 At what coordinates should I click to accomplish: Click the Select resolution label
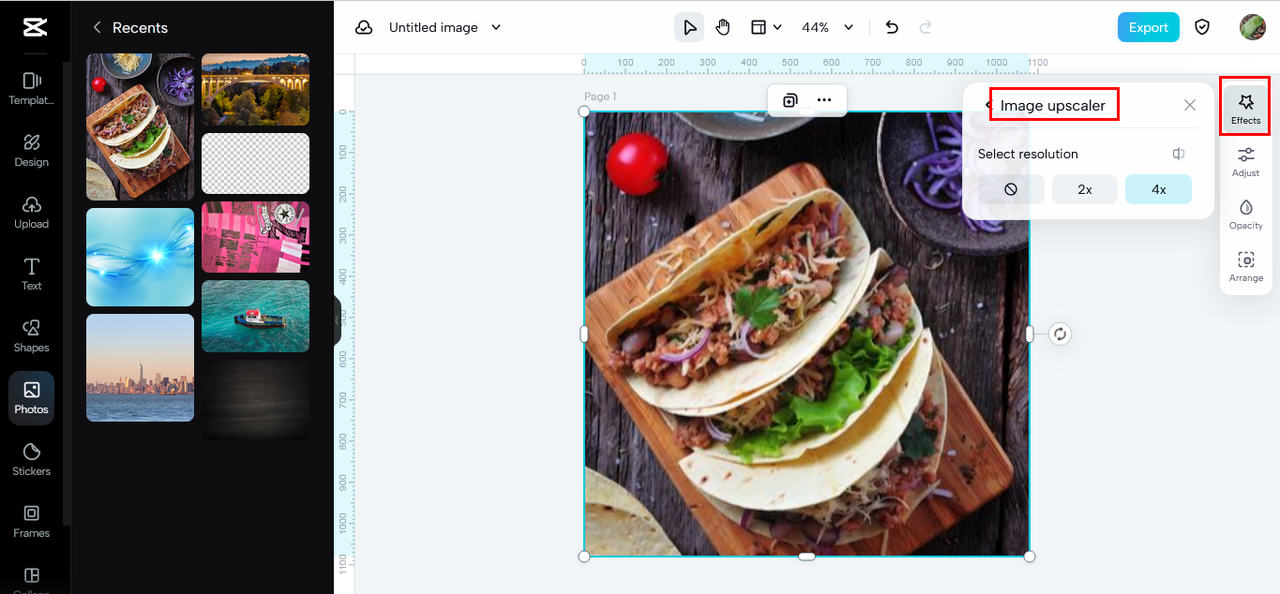(1028, 154)
